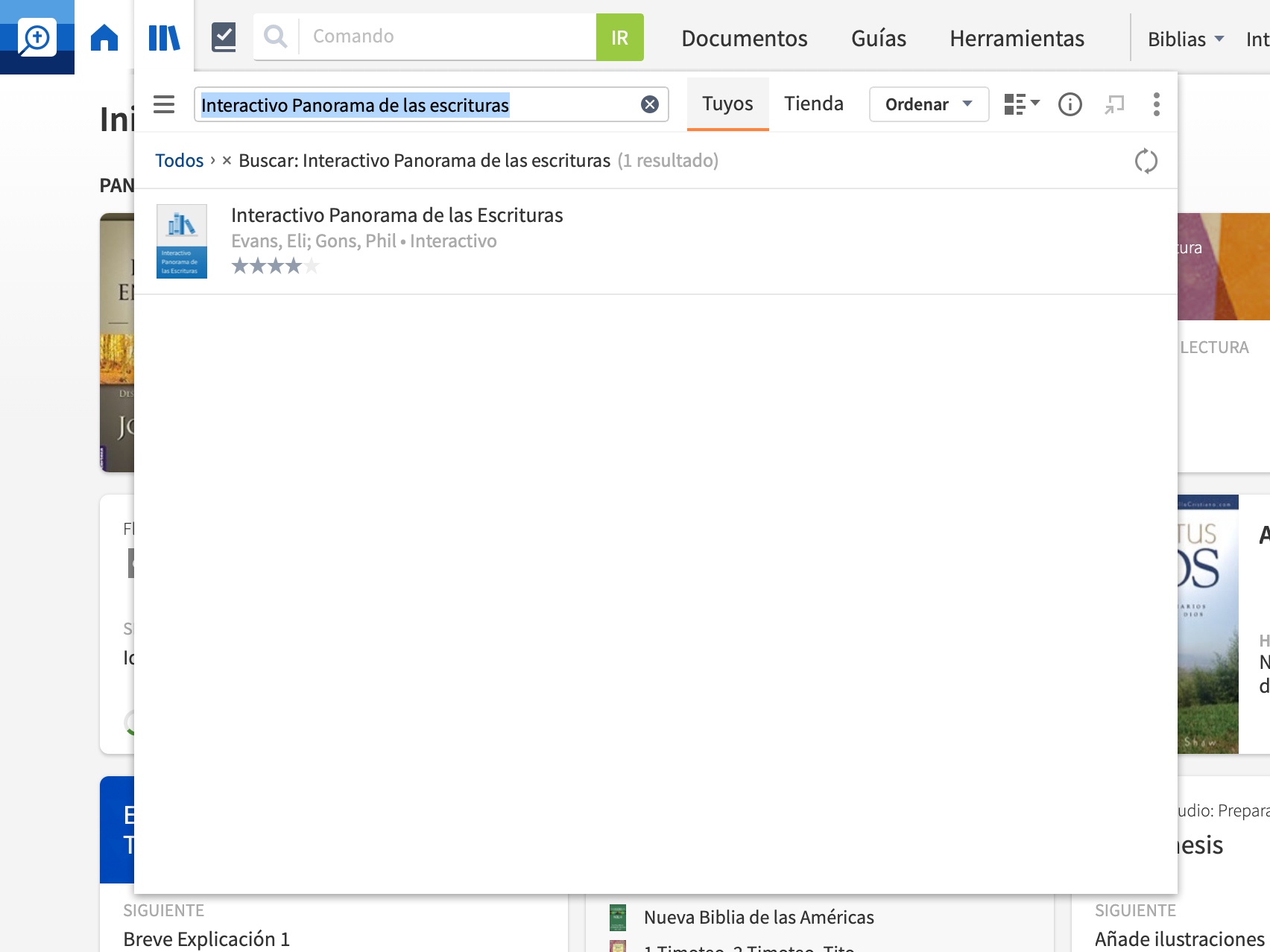Open the checklist task icon
The image size is (1270, 952).
click(x=224, y=37)
